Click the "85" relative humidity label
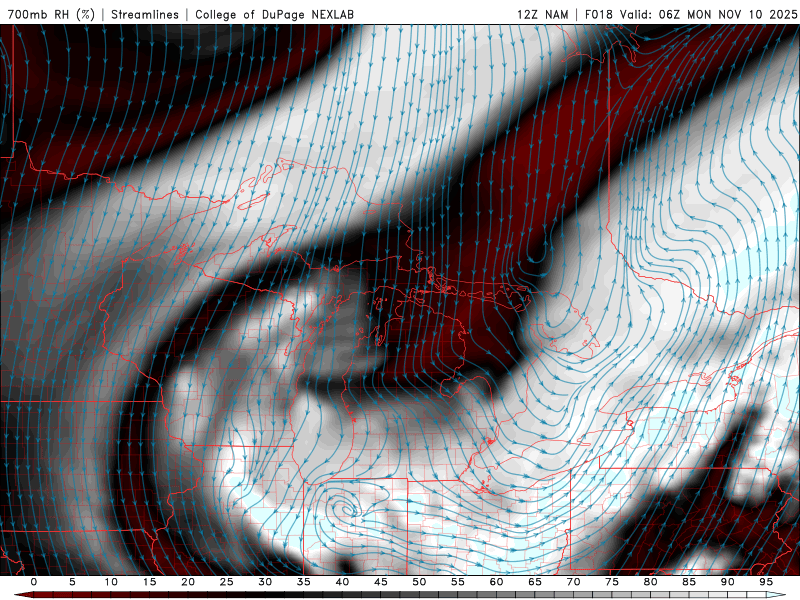Screen dimensions: 800x600 coord(689,582)
